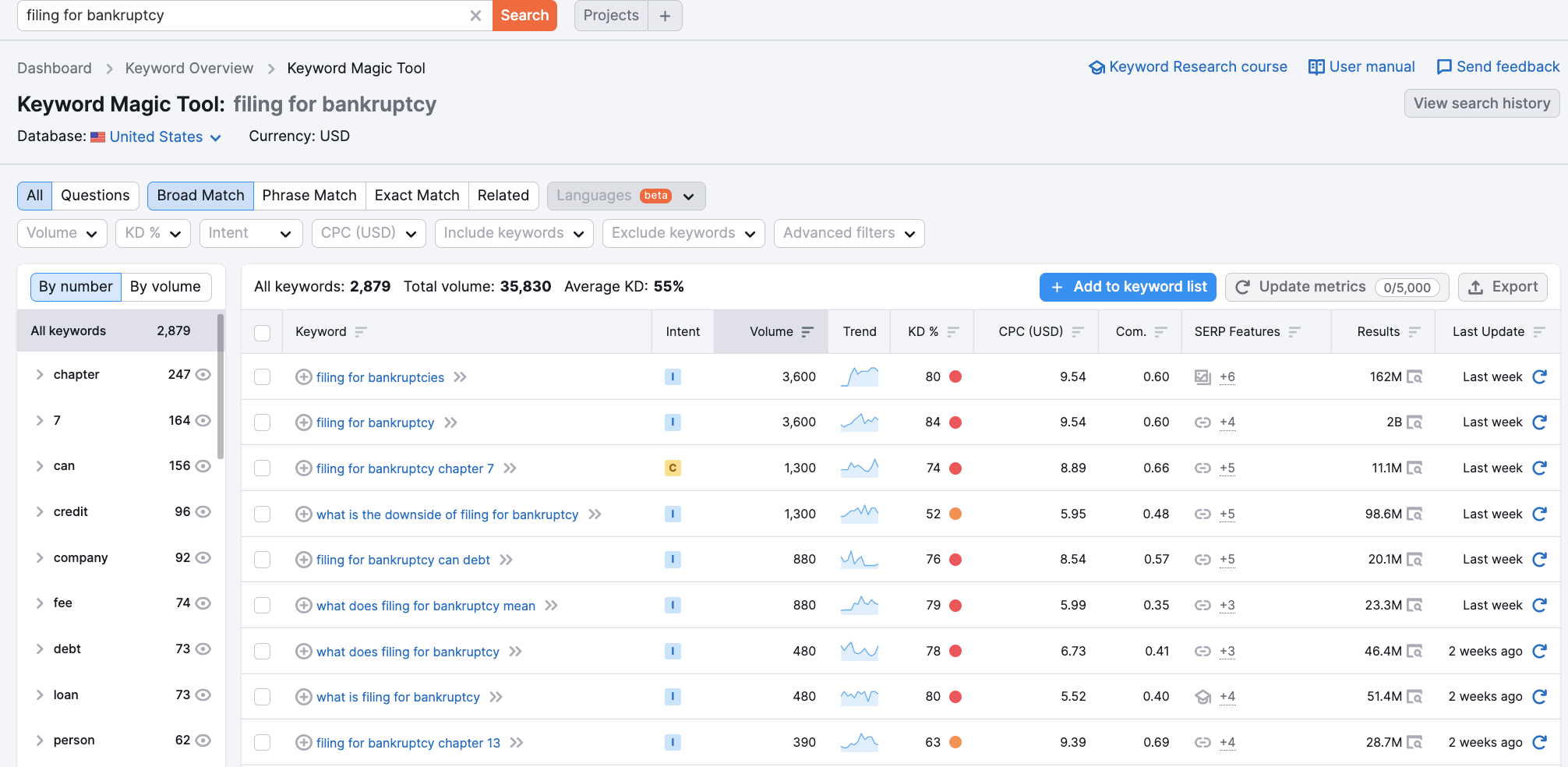Open the Projects tab
The image size is (1568, 767).
pos(611,16)
